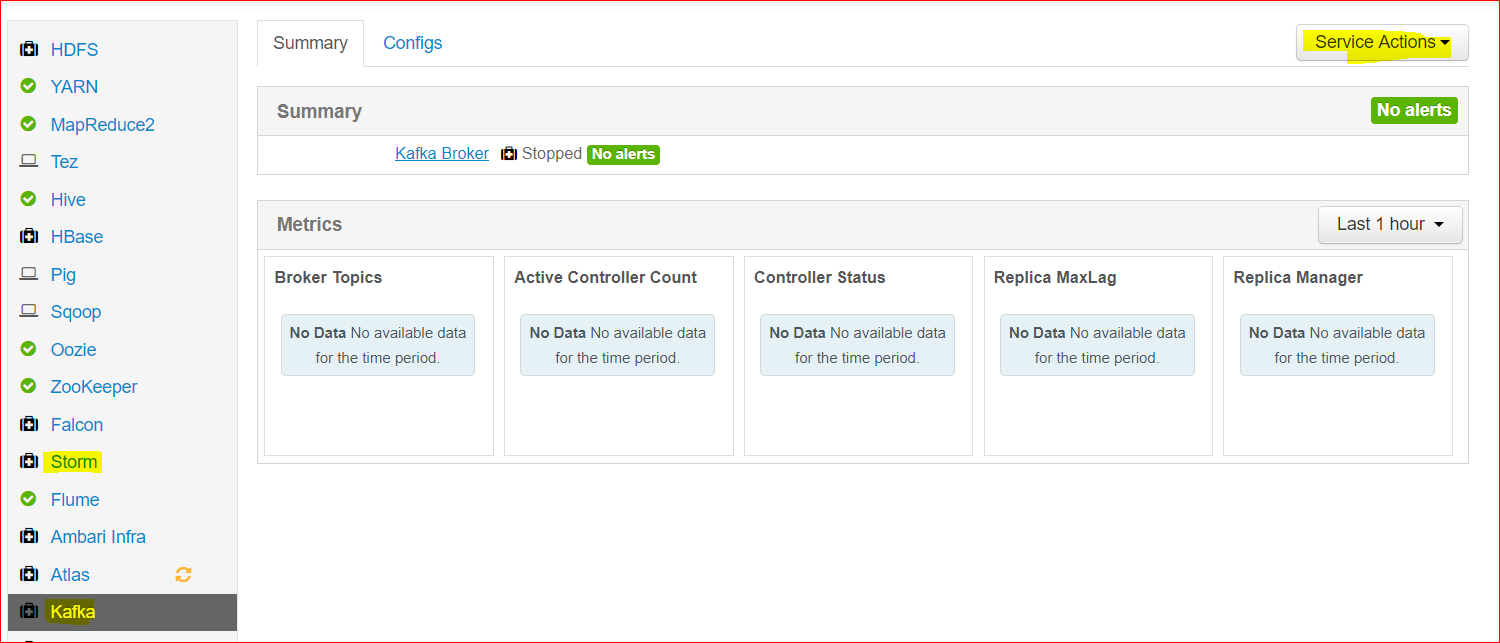Open the Service Actions dropdown
The height and width of the screenshot is (643, 1500).
(1382, 42)
